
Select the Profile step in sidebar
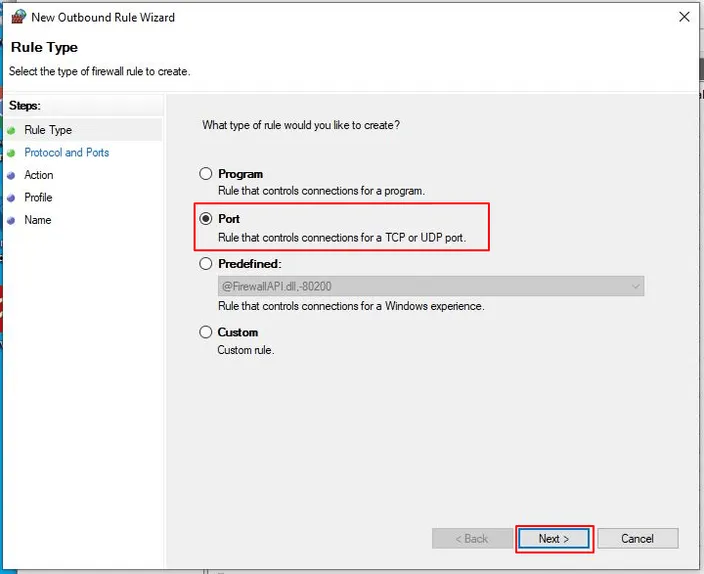point(38,197)
